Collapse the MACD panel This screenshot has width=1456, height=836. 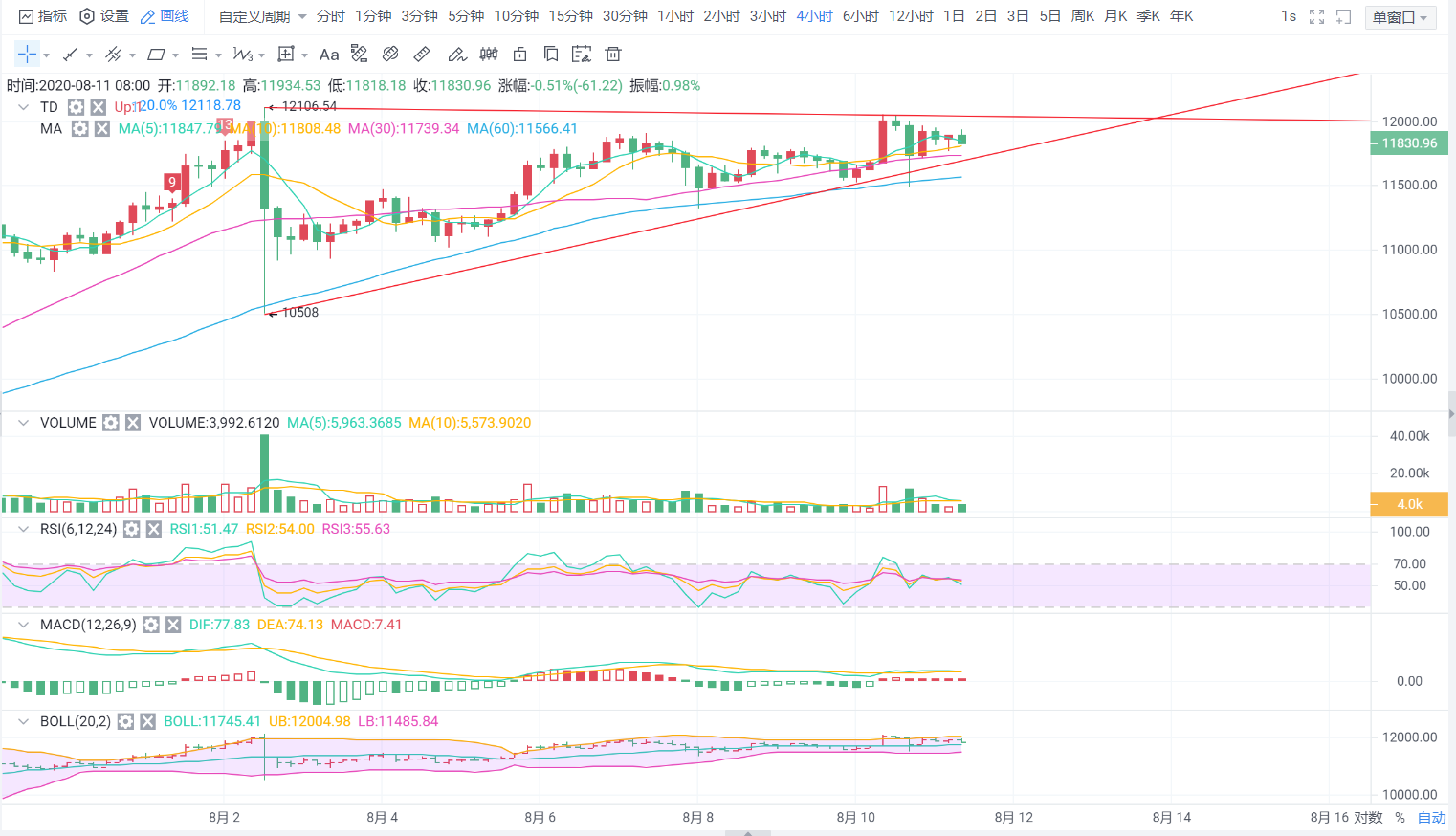(x=23, y=625)
